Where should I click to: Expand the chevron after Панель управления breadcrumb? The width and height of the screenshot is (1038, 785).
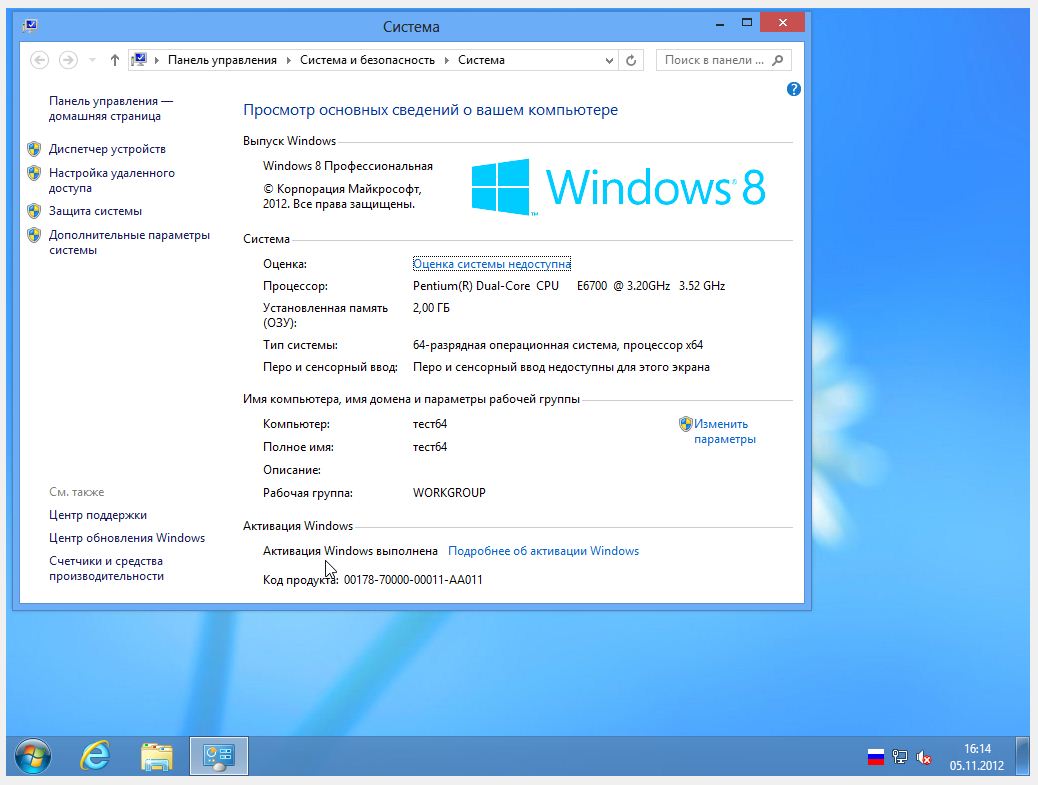click(x=289, y=60)
